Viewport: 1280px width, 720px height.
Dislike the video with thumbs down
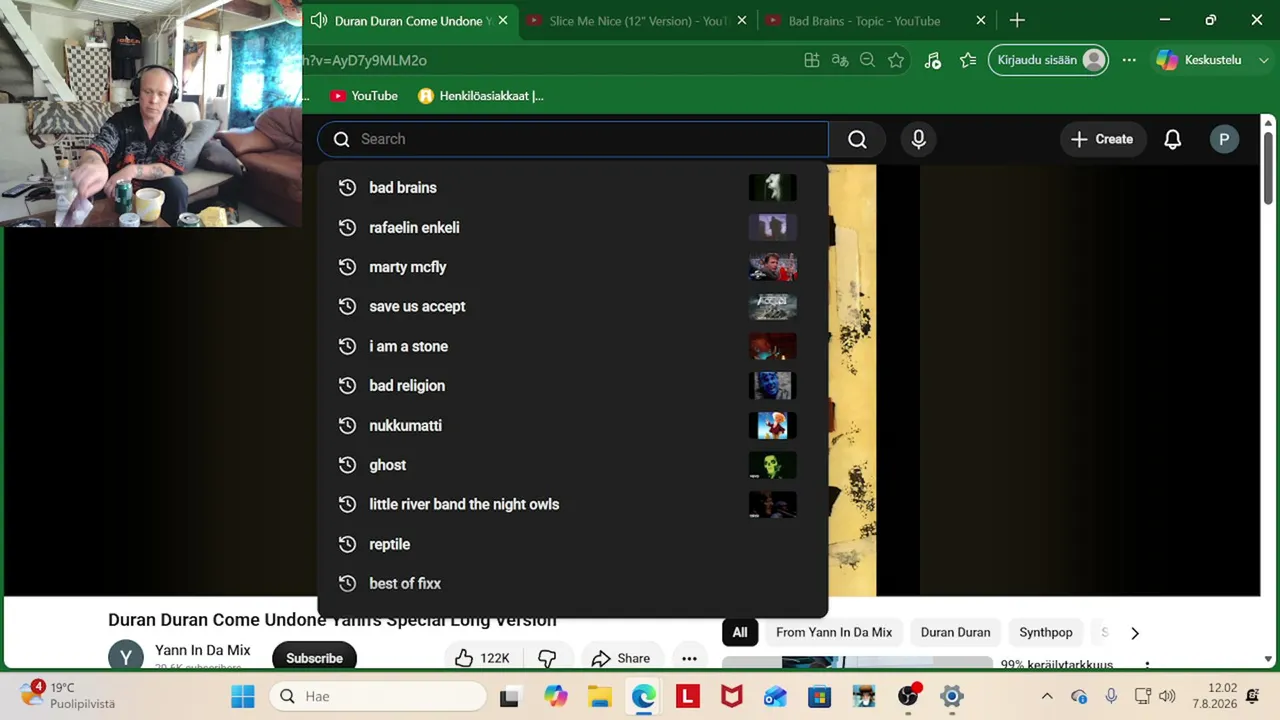coord(547,658)
